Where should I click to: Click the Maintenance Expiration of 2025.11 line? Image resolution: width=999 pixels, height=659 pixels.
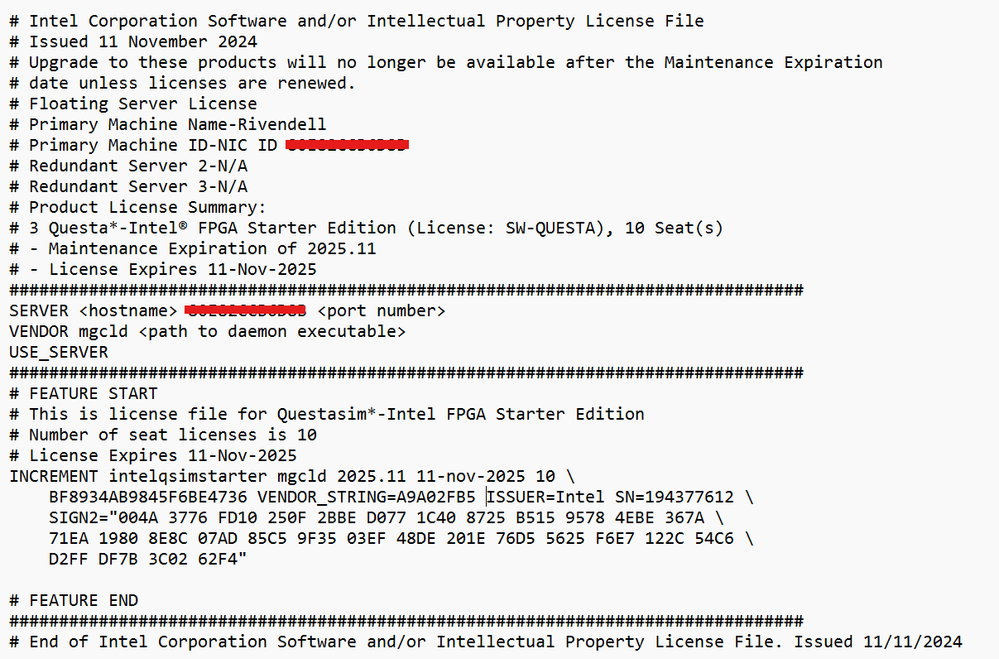202,248
